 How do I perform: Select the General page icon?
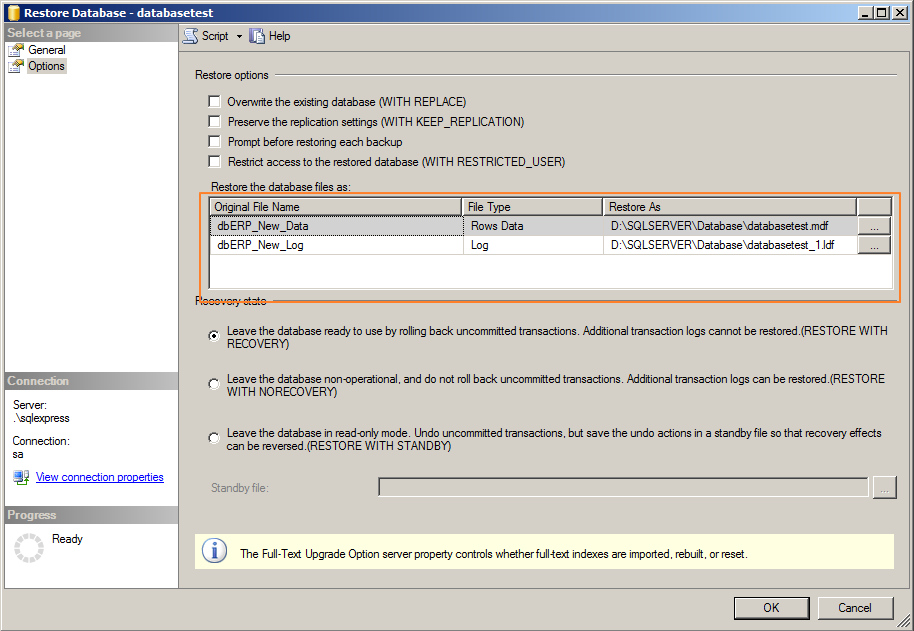[x=16, y=50]
